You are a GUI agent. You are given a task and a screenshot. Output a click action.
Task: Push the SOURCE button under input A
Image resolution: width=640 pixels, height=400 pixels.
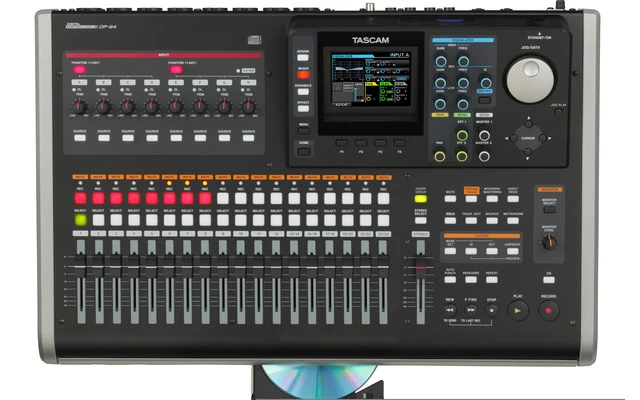pyautogui.click(x=80, y=138)
